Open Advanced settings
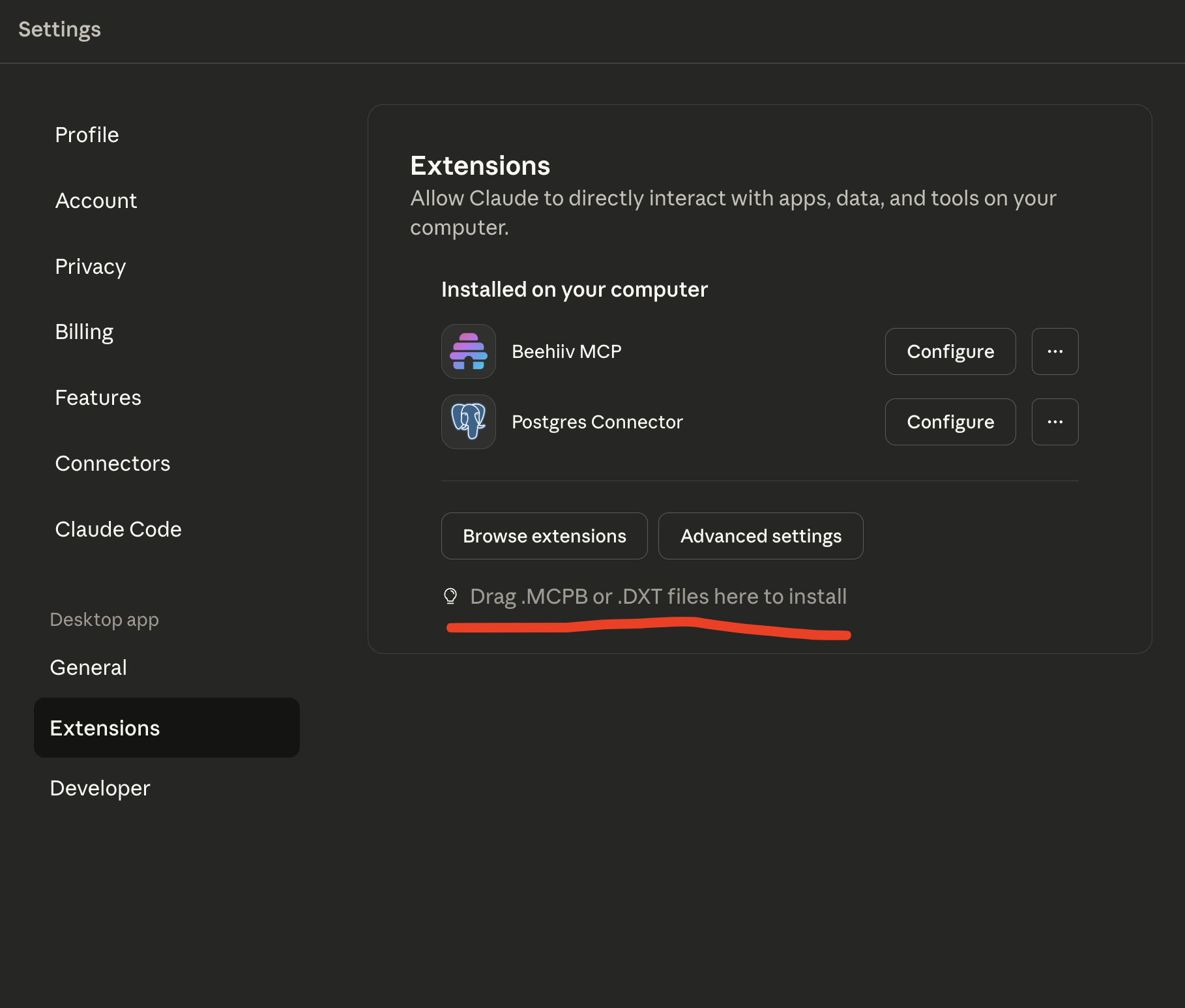 point(761,536)
